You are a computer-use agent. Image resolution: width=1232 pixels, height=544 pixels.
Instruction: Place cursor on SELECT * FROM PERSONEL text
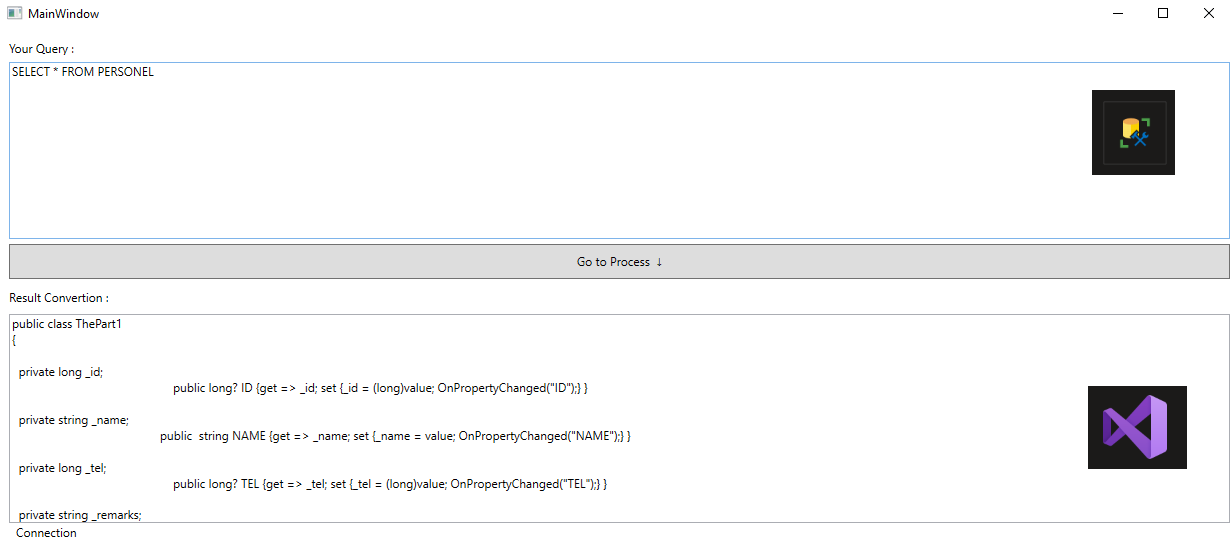83,72
